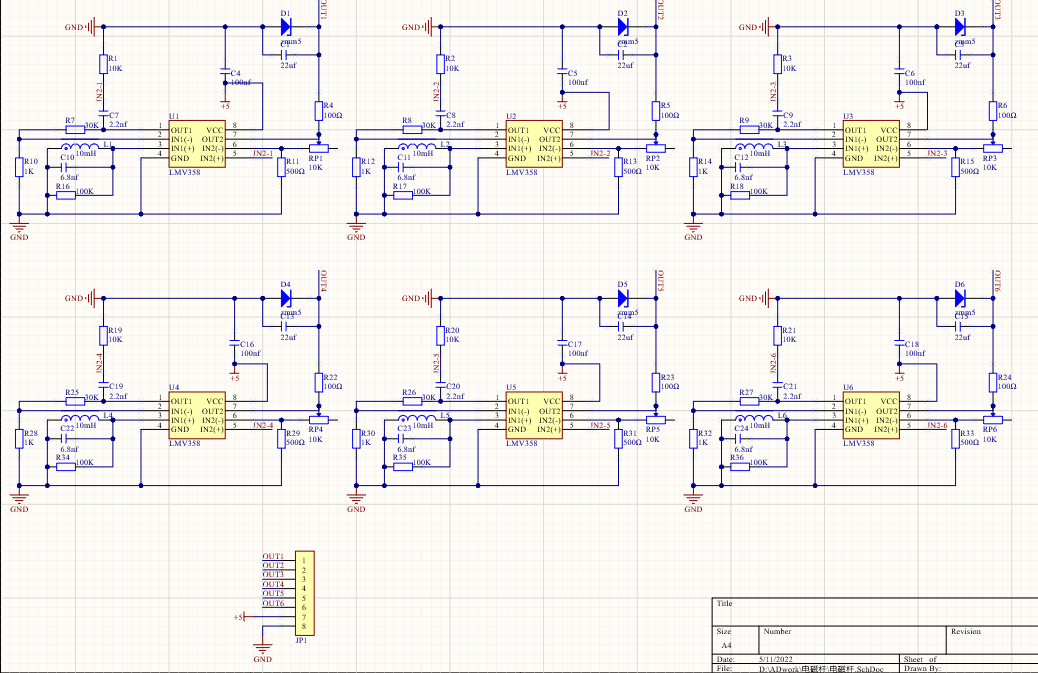Select the U1 LMV358 op-amp chip

(197, 144)
